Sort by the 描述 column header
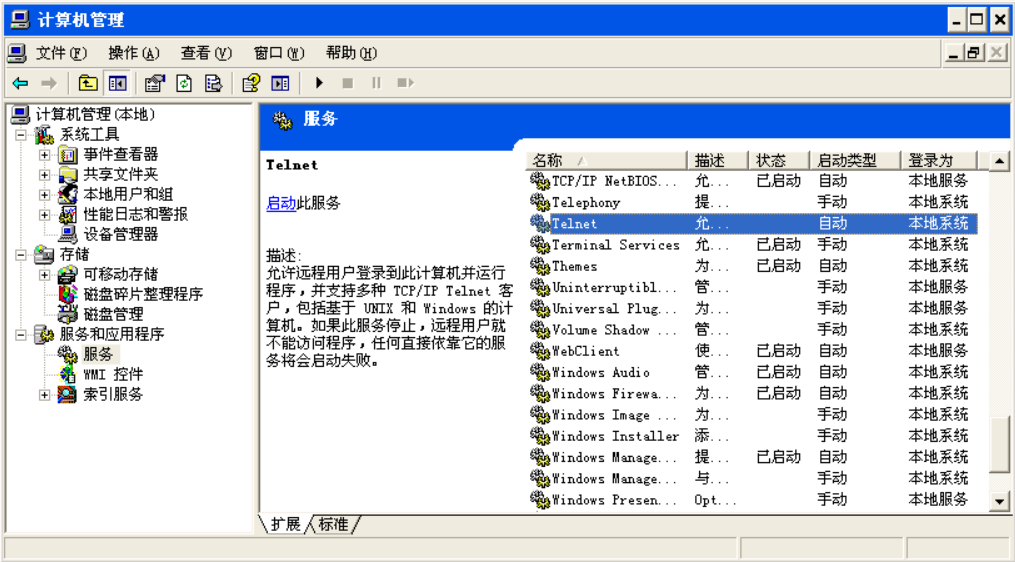The width and height of the screenshot is (1015, 562). coord(718,160)
